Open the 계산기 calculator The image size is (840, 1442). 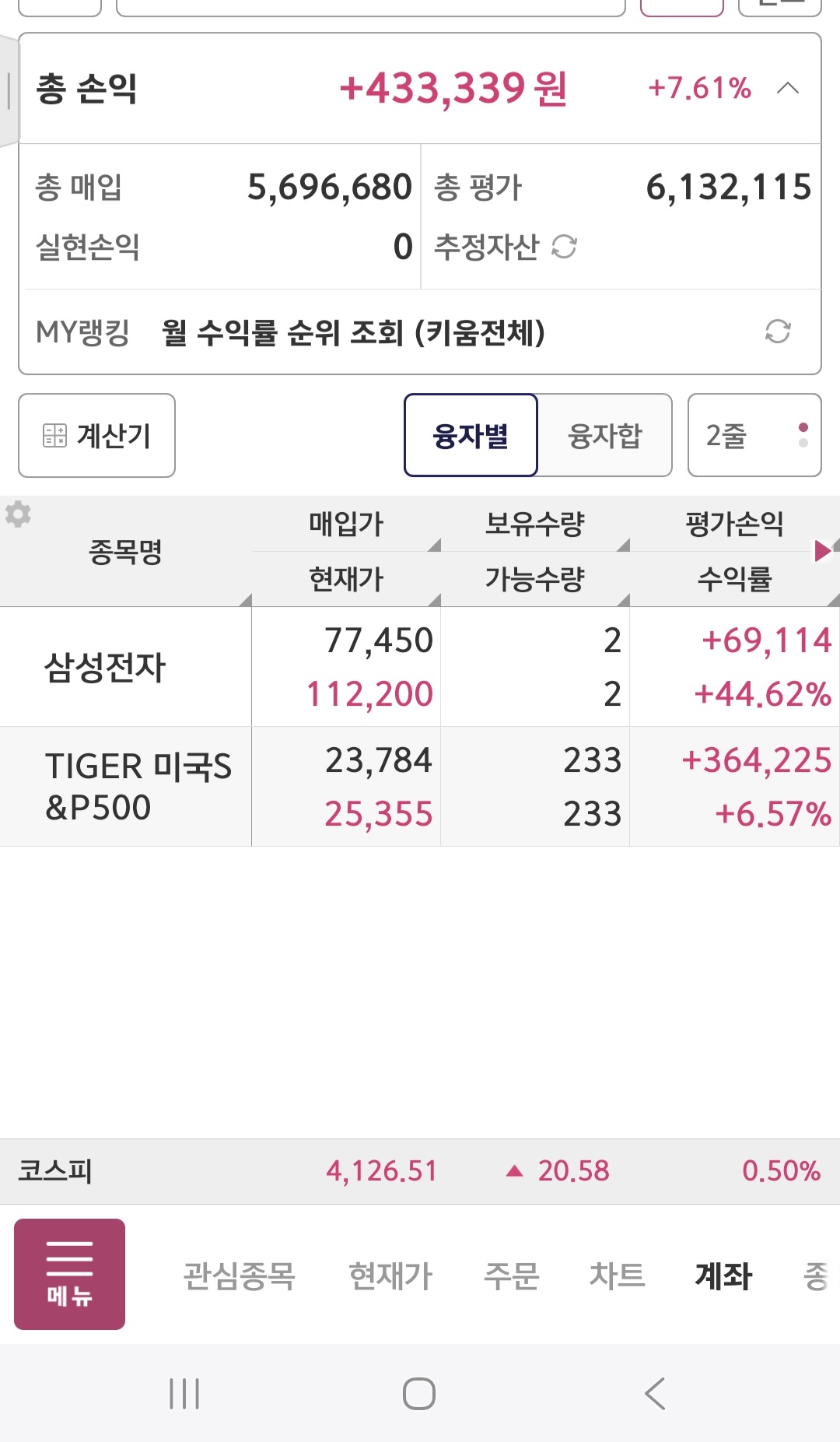coord(97,435)
